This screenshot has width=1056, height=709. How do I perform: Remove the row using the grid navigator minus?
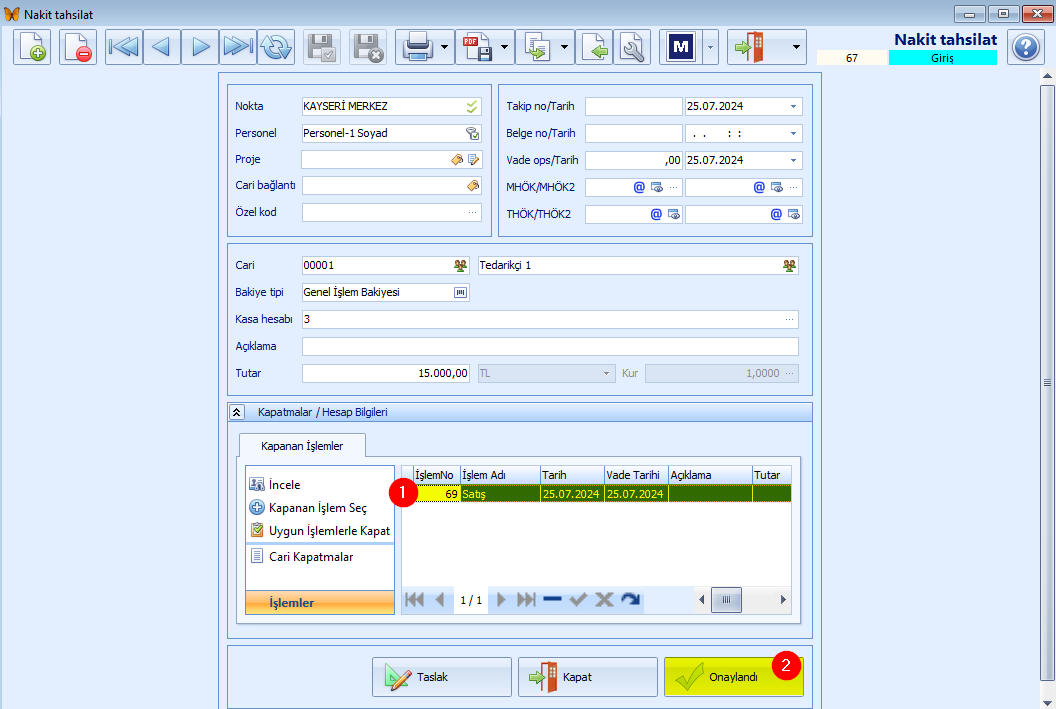click(x=552, y=600)
